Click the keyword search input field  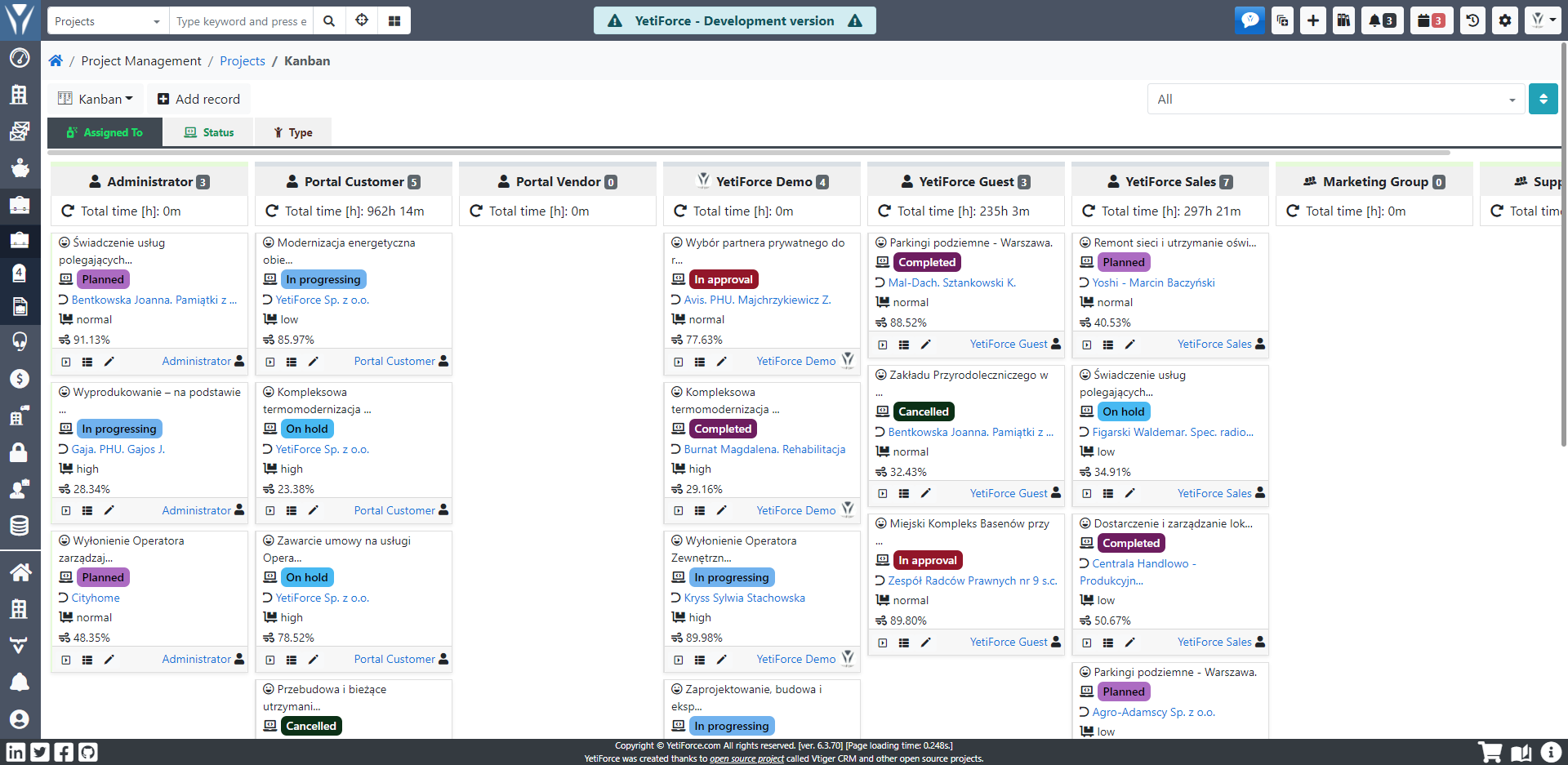click(x=241, y=21)
